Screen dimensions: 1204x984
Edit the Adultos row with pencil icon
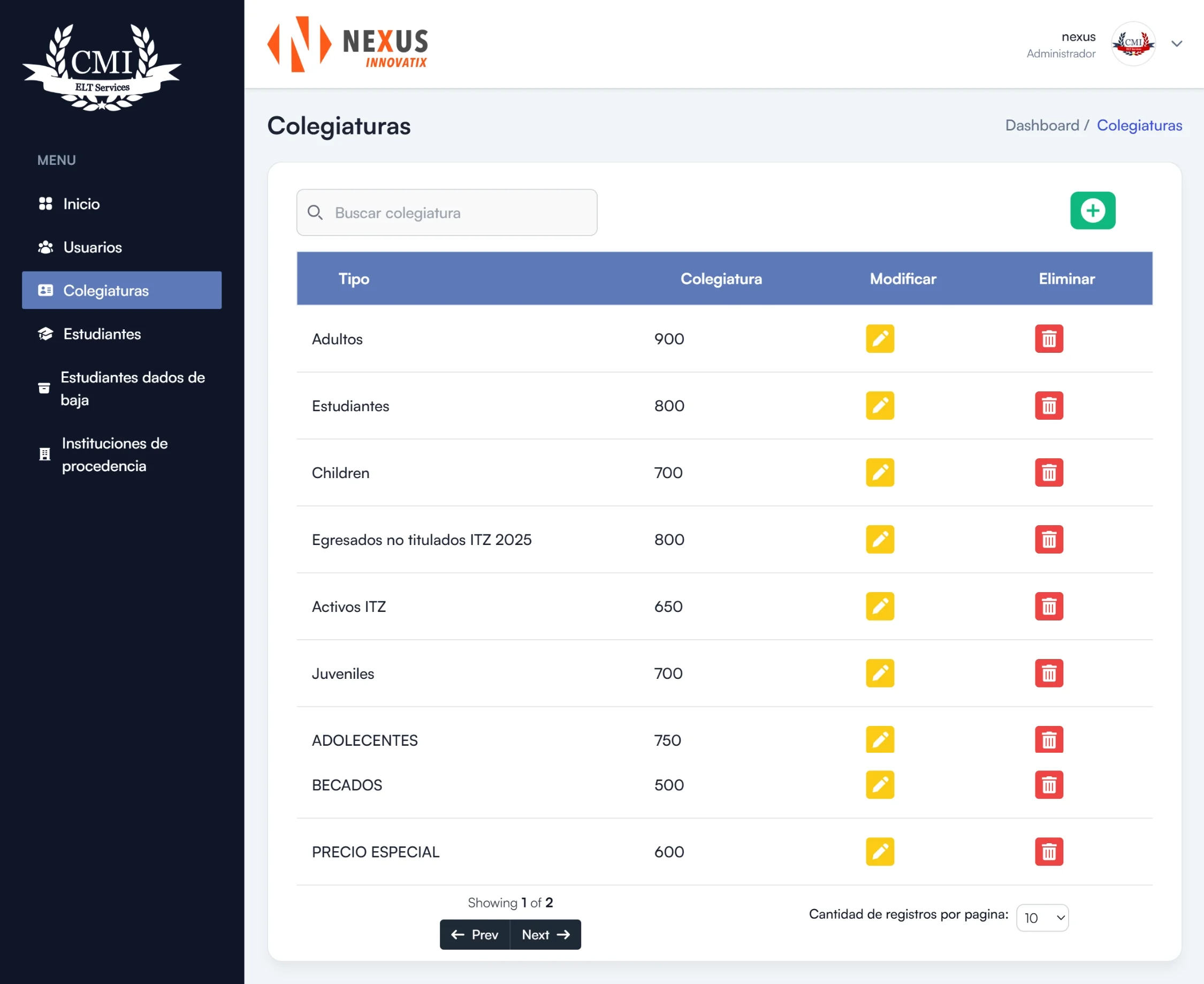pos(879,339)
